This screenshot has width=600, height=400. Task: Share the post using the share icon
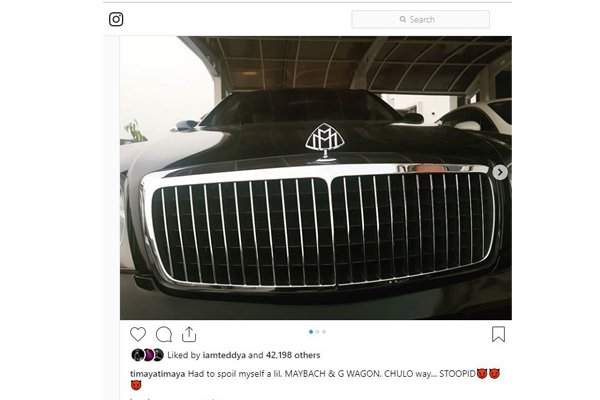[x=189, y=334]
